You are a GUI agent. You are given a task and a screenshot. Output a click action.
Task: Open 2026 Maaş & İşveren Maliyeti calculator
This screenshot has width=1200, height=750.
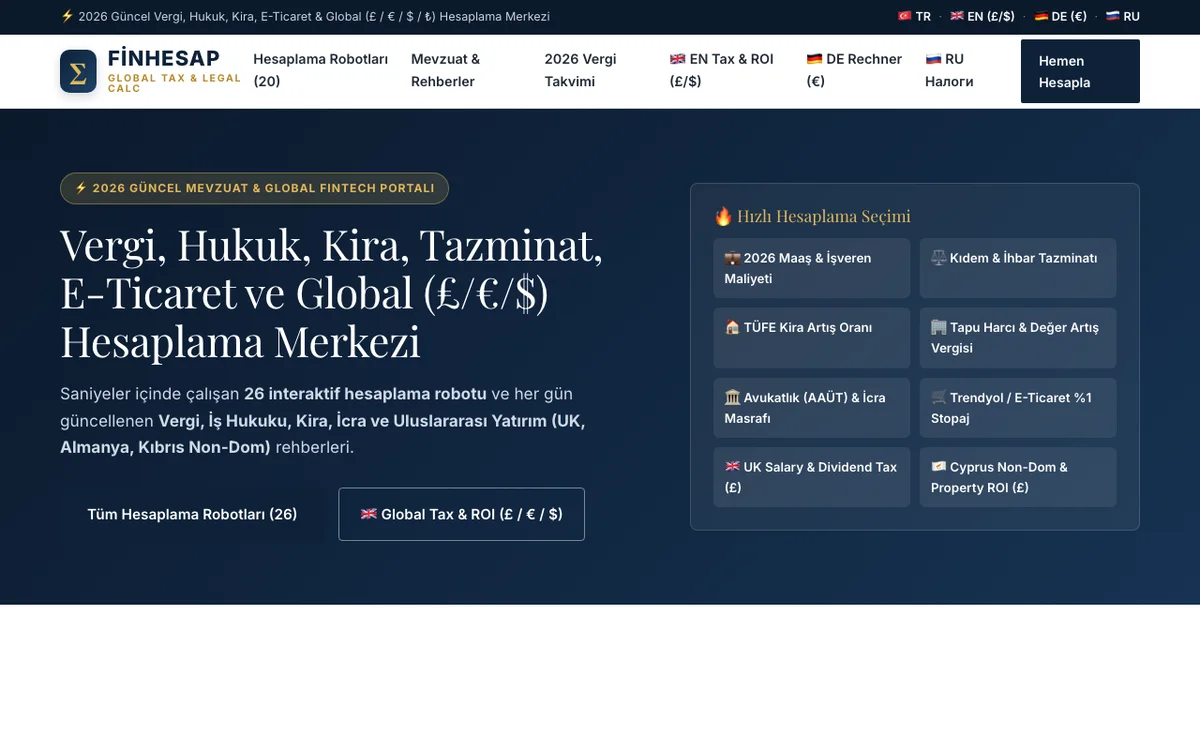812,268
